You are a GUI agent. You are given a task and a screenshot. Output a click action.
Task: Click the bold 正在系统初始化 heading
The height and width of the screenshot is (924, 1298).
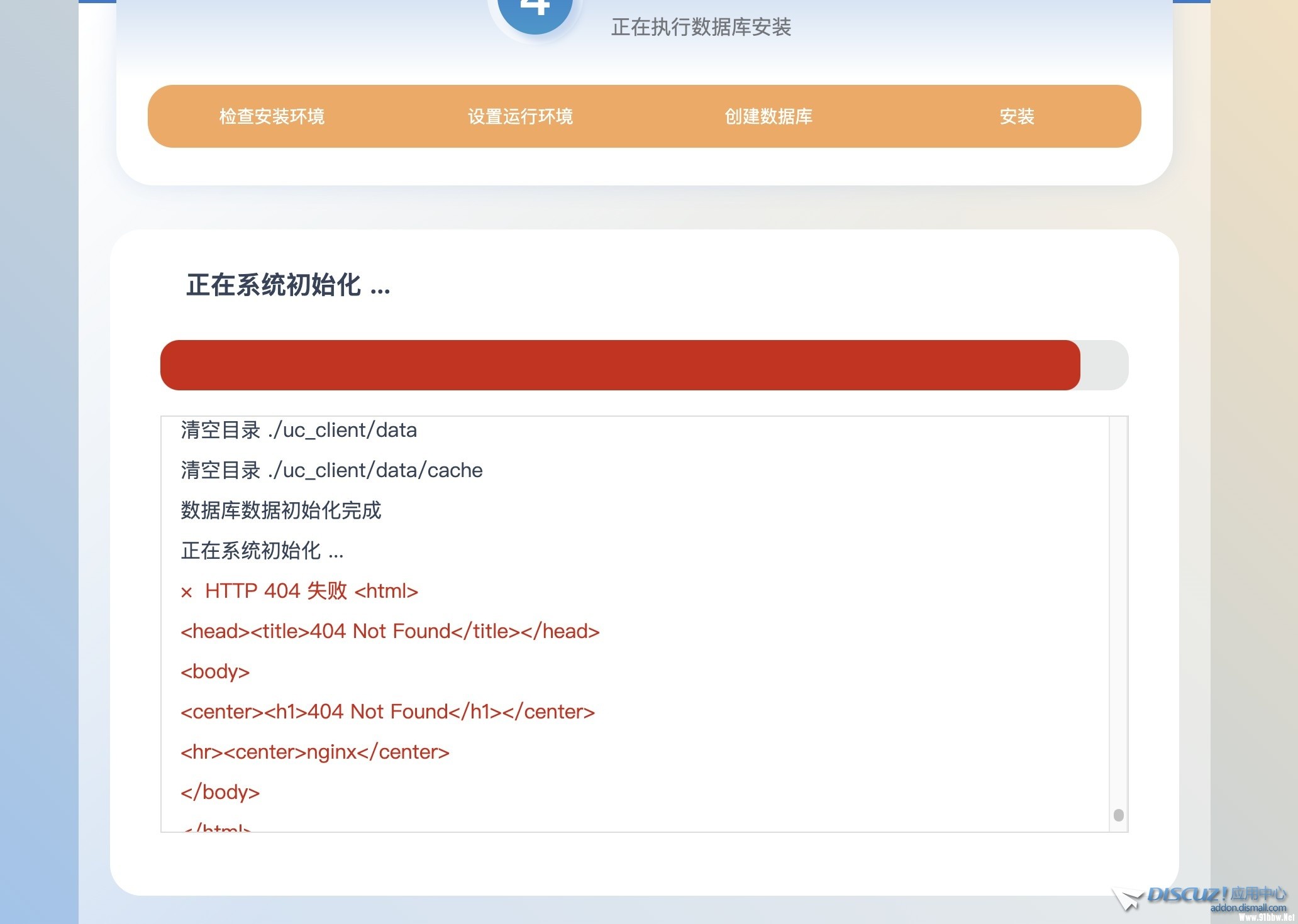(x=288, y=285)
